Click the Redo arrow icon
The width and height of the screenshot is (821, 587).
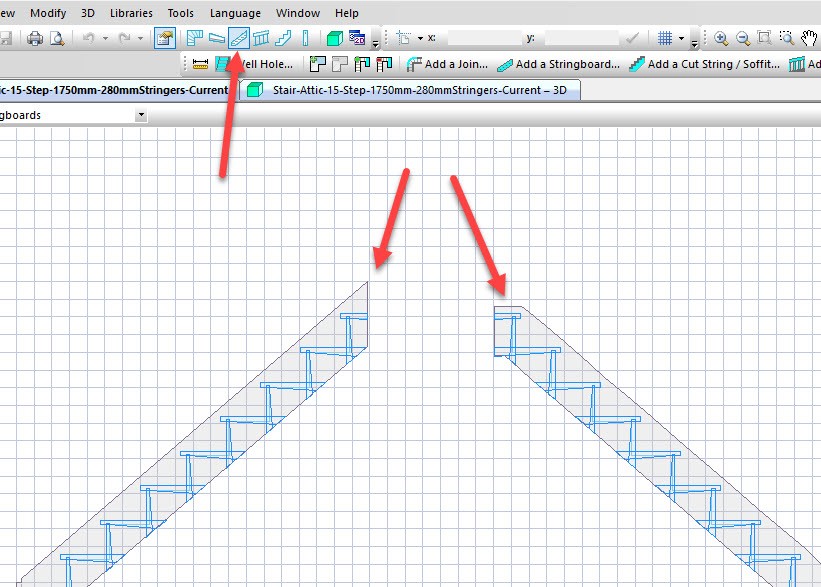pos(124,38)
